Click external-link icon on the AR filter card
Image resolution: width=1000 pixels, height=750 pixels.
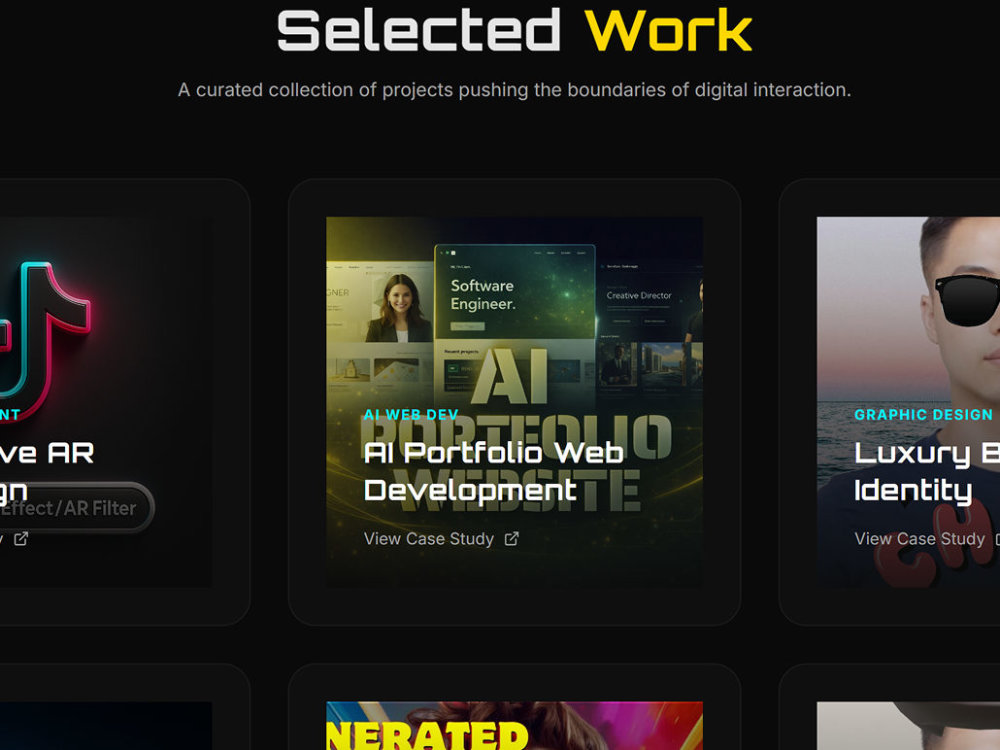pos(21,539)
